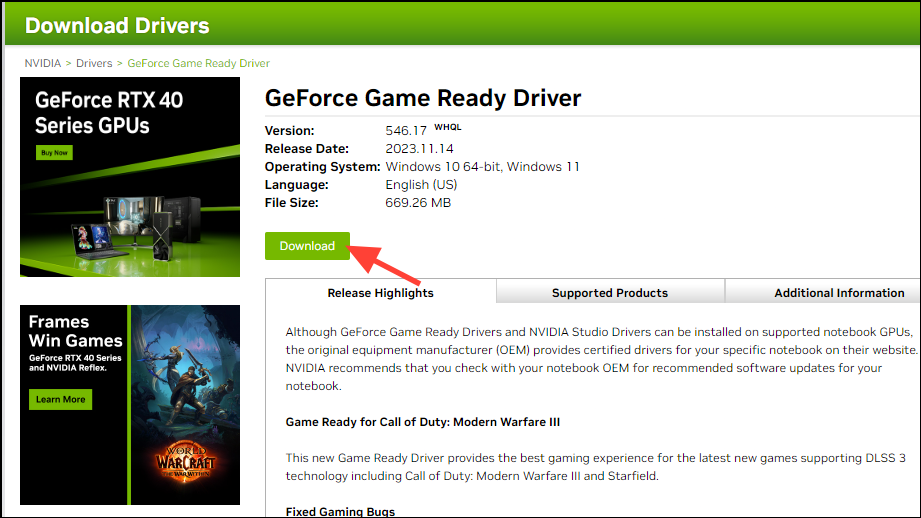Open the Additional Information tab

(839, 292)
